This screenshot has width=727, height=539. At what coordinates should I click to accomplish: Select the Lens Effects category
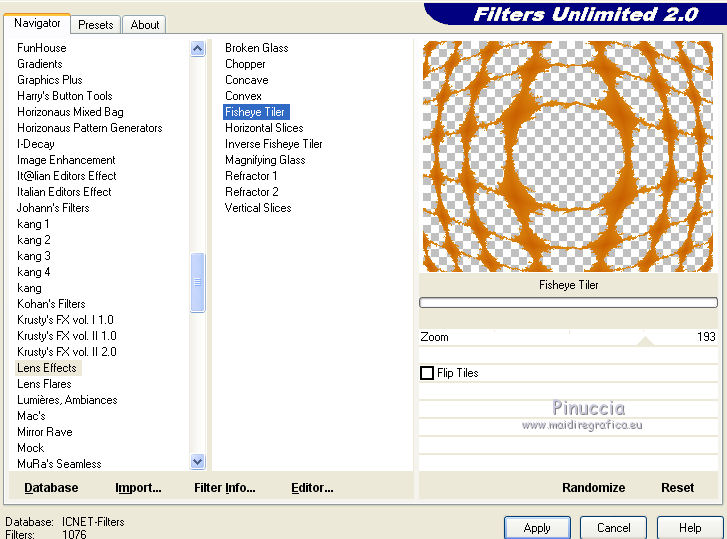click(47, 368)
